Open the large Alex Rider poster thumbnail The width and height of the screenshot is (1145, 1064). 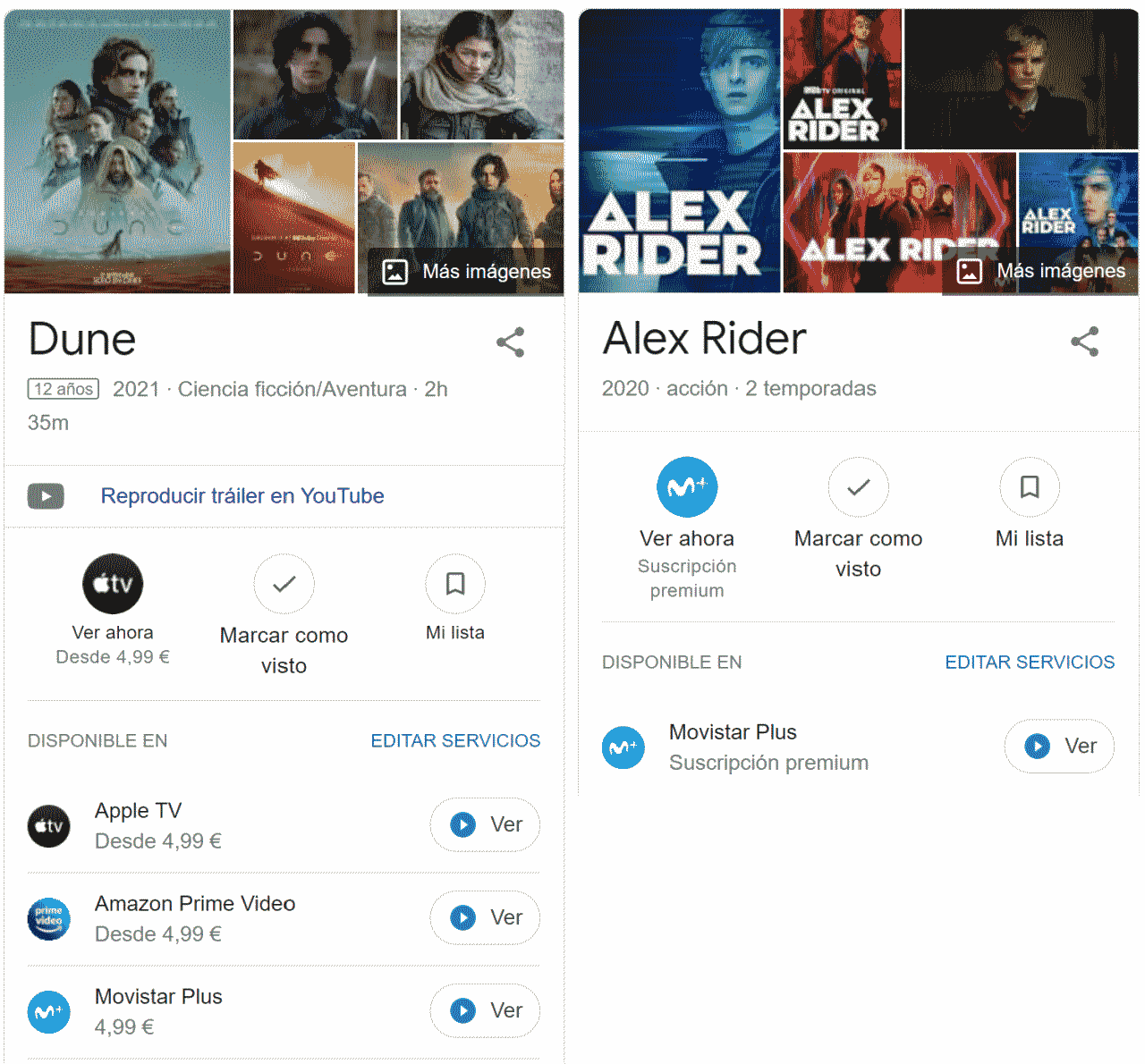tap(679, 151)
